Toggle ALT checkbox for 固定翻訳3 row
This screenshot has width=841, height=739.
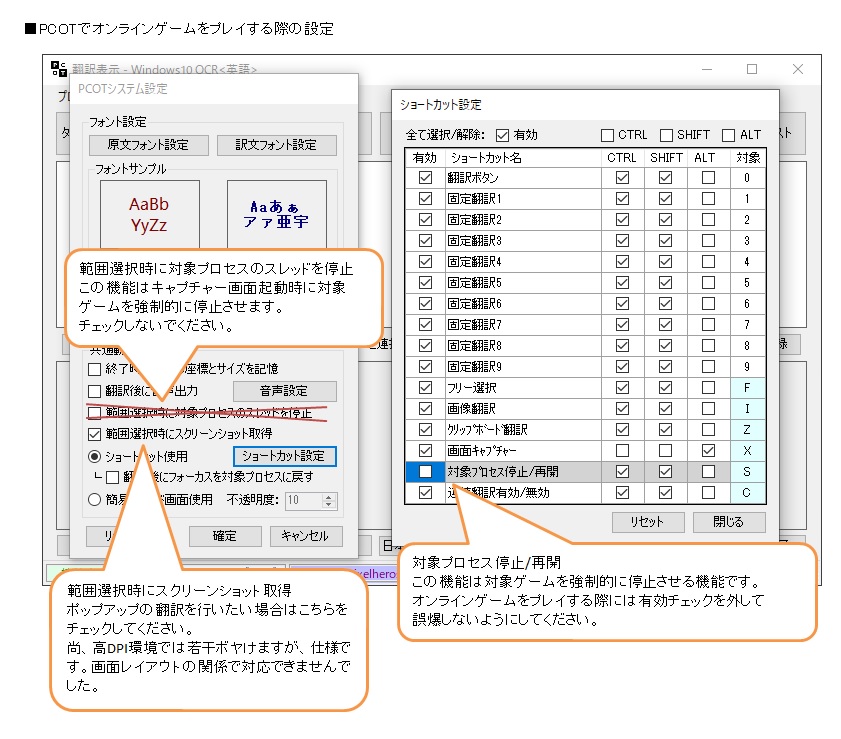point(708,240)
